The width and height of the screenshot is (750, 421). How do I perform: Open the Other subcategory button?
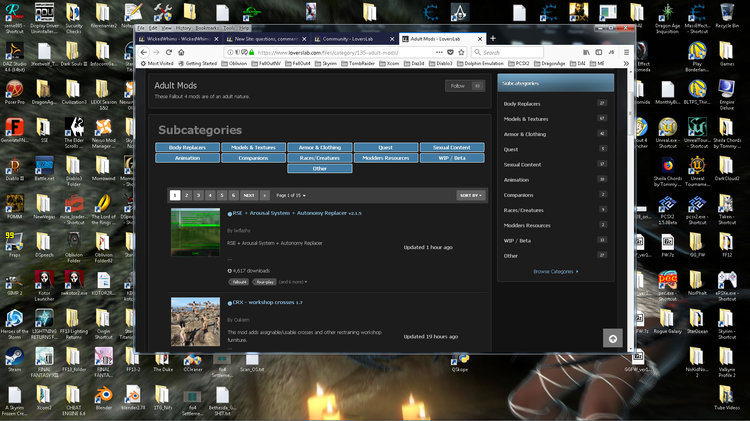pyautogui.click(x=320, y=168)
